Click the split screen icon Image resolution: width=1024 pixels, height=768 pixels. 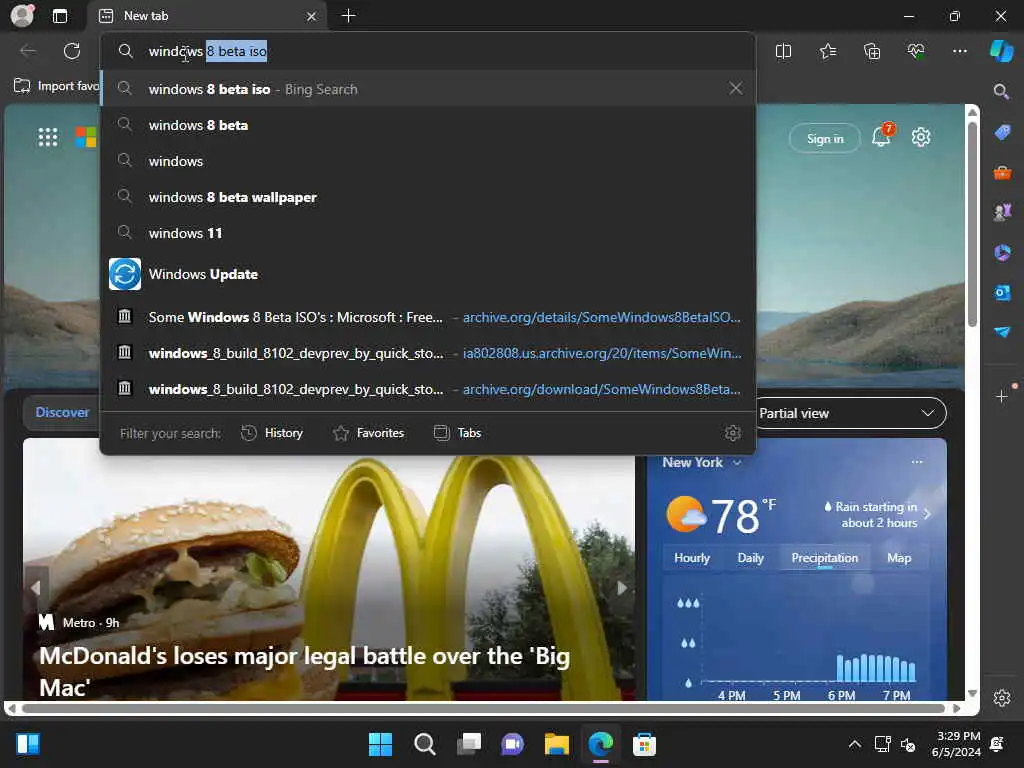coord(783,51)
